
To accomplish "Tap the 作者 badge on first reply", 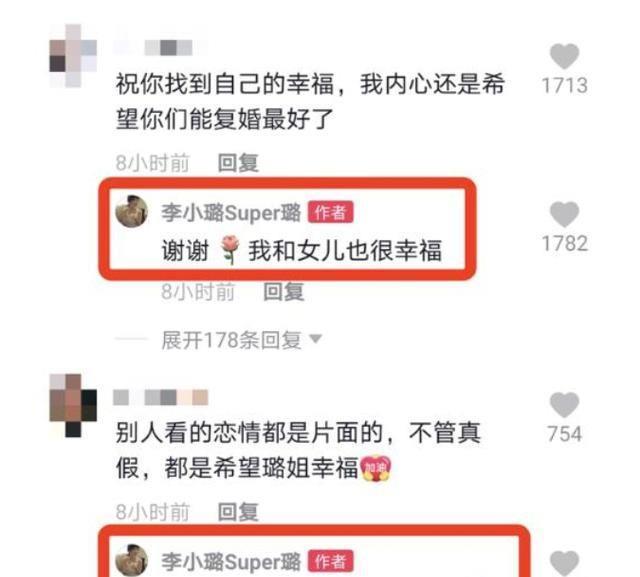I will pyautogui.click(x=330, y=212).
